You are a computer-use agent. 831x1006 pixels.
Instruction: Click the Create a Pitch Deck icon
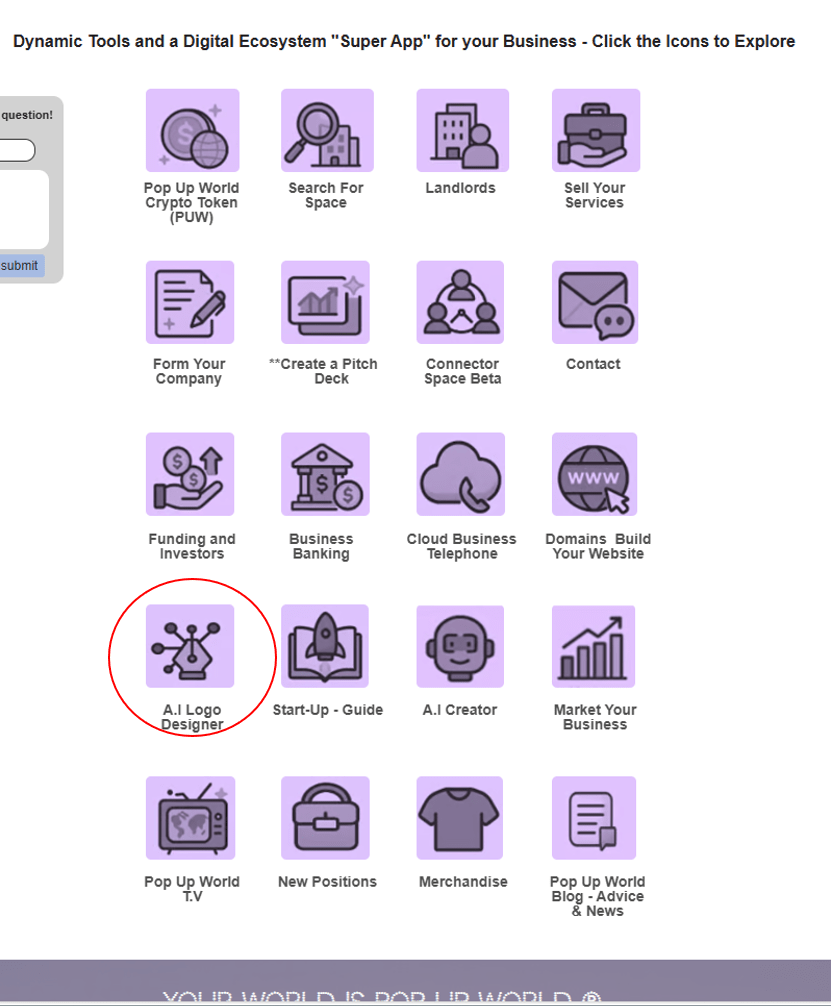tap(325, 303)
